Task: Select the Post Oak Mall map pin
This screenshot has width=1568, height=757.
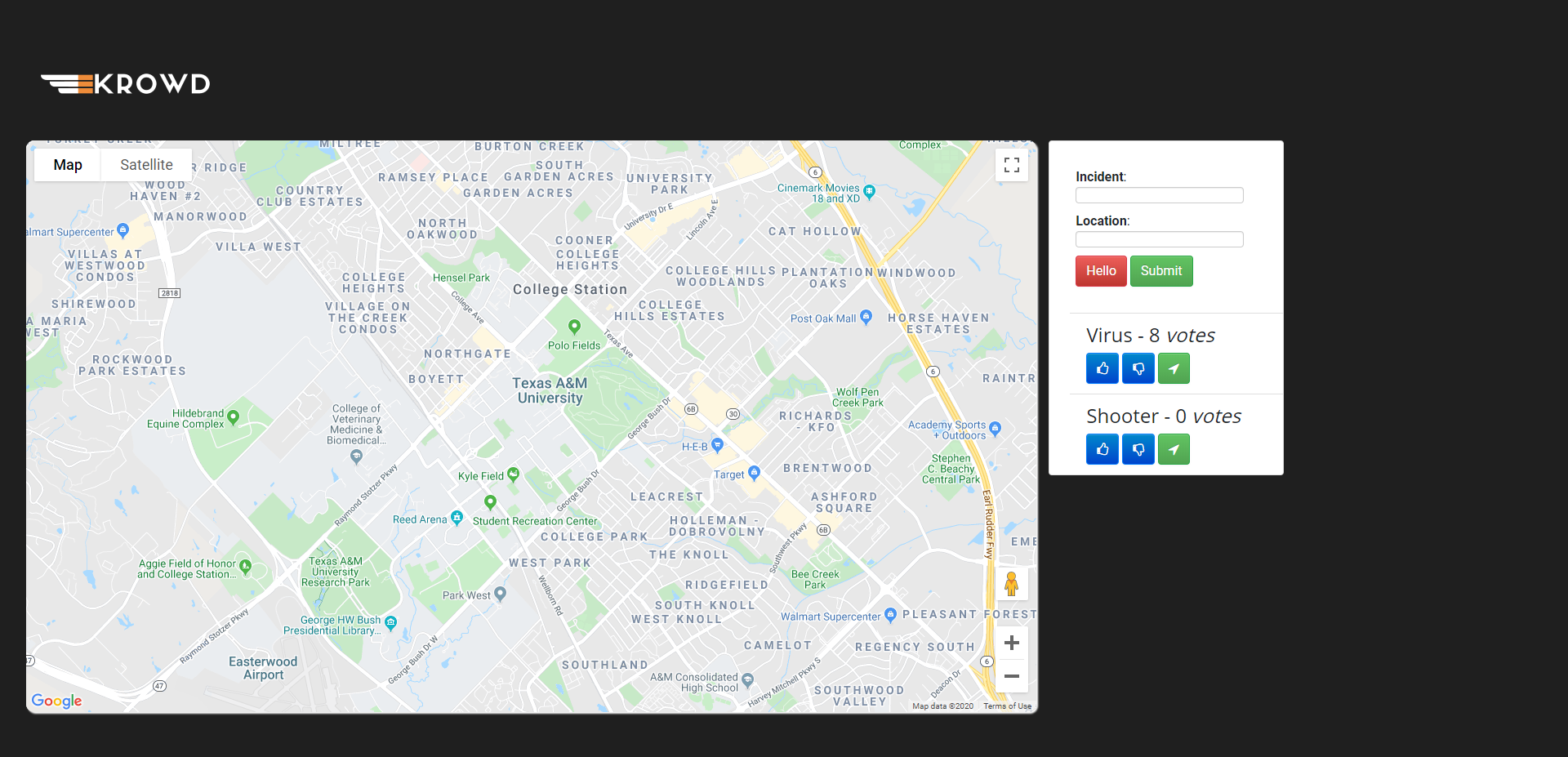Action: click(x=866, y=317)
